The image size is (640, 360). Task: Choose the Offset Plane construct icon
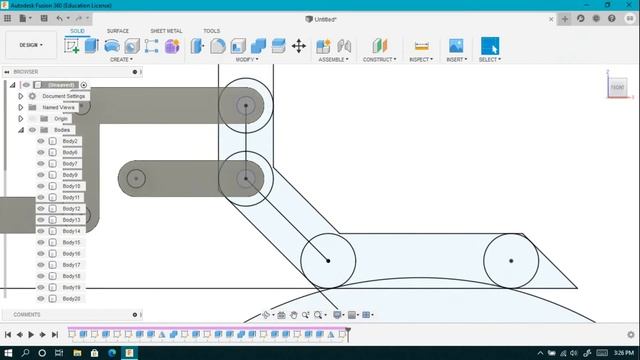click(x=380, y=46)
